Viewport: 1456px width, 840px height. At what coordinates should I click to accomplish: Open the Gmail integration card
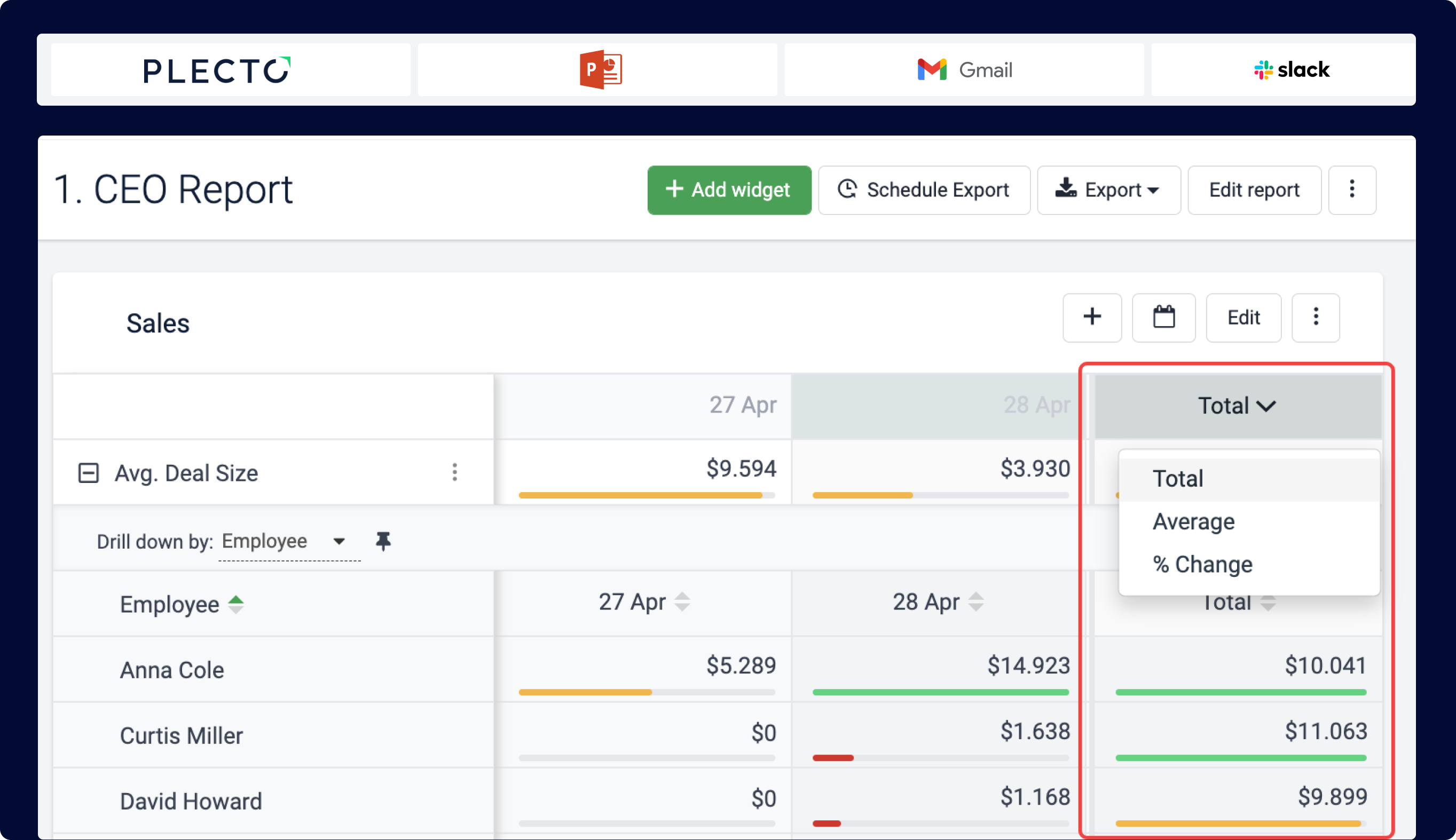coord(964,70)
